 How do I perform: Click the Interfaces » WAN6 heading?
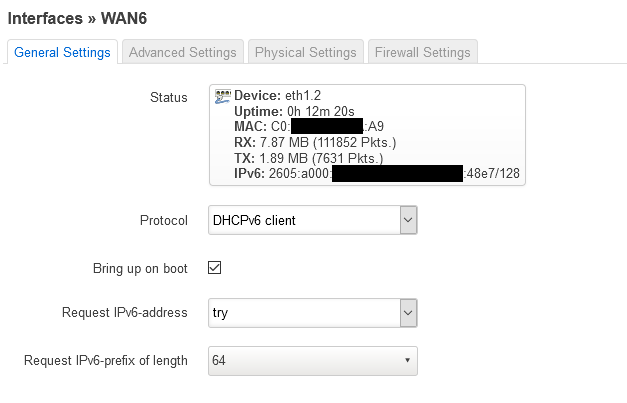(x=77, y=18)
